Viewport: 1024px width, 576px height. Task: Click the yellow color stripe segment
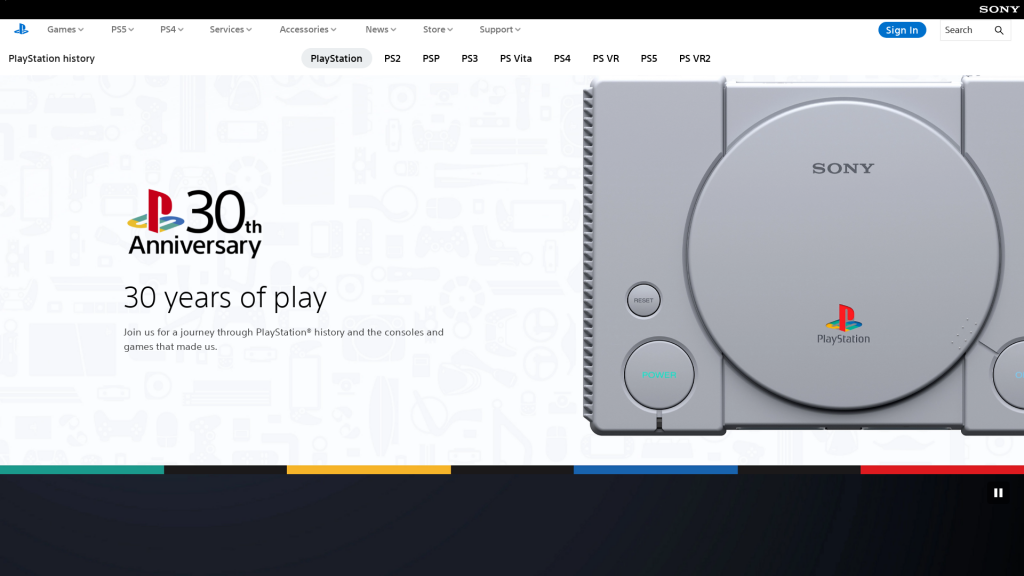click(368, 469)
